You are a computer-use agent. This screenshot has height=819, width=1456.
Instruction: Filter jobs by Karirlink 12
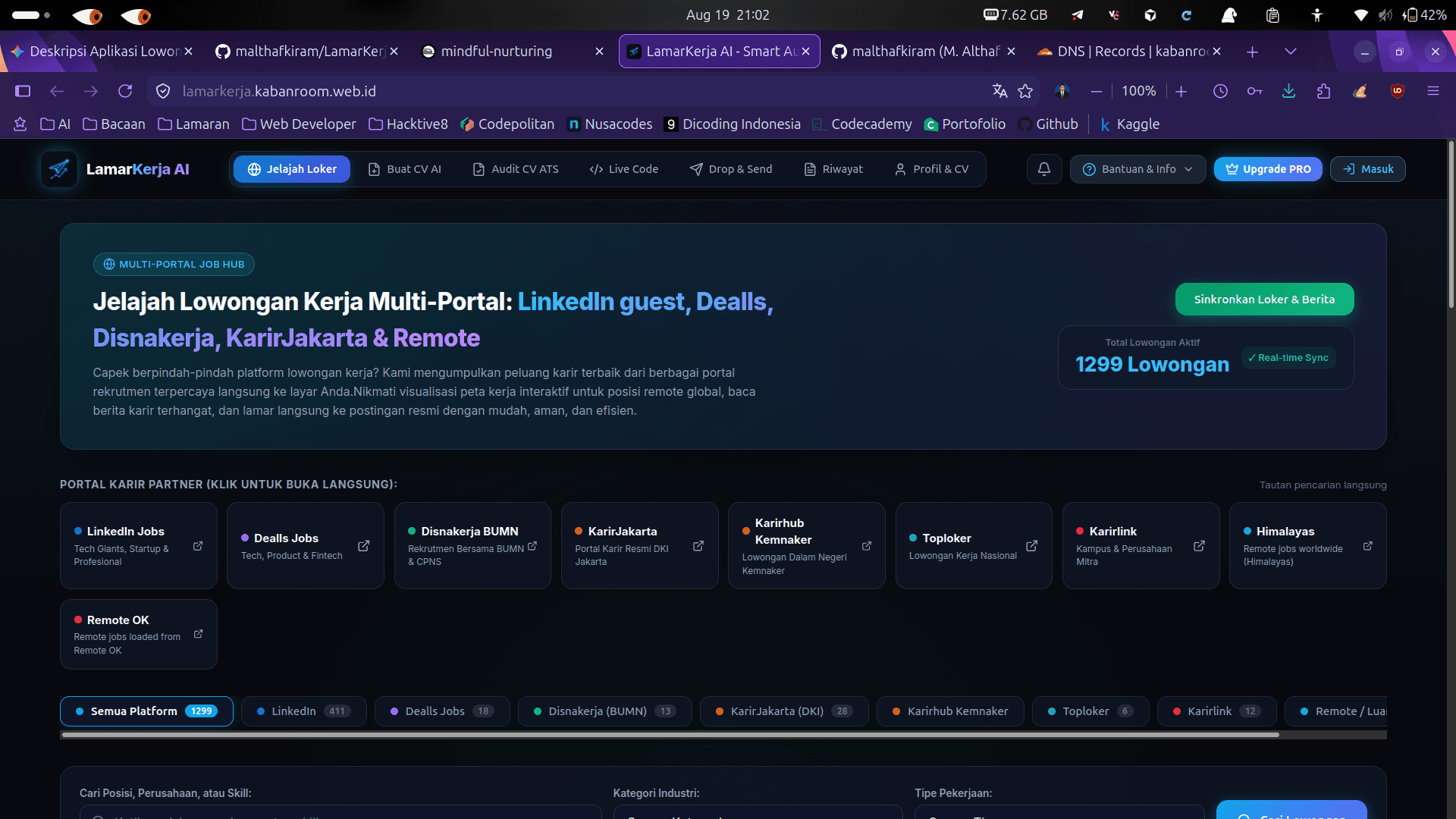(1216, 711)
